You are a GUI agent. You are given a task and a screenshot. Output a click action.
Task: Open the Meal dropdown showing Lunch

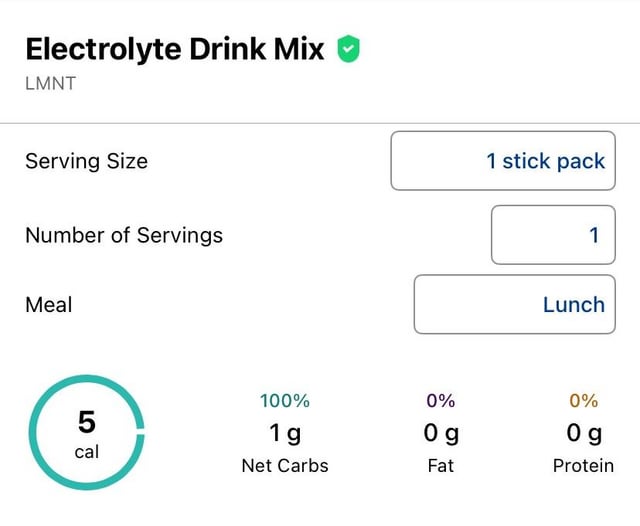[514, 304]
